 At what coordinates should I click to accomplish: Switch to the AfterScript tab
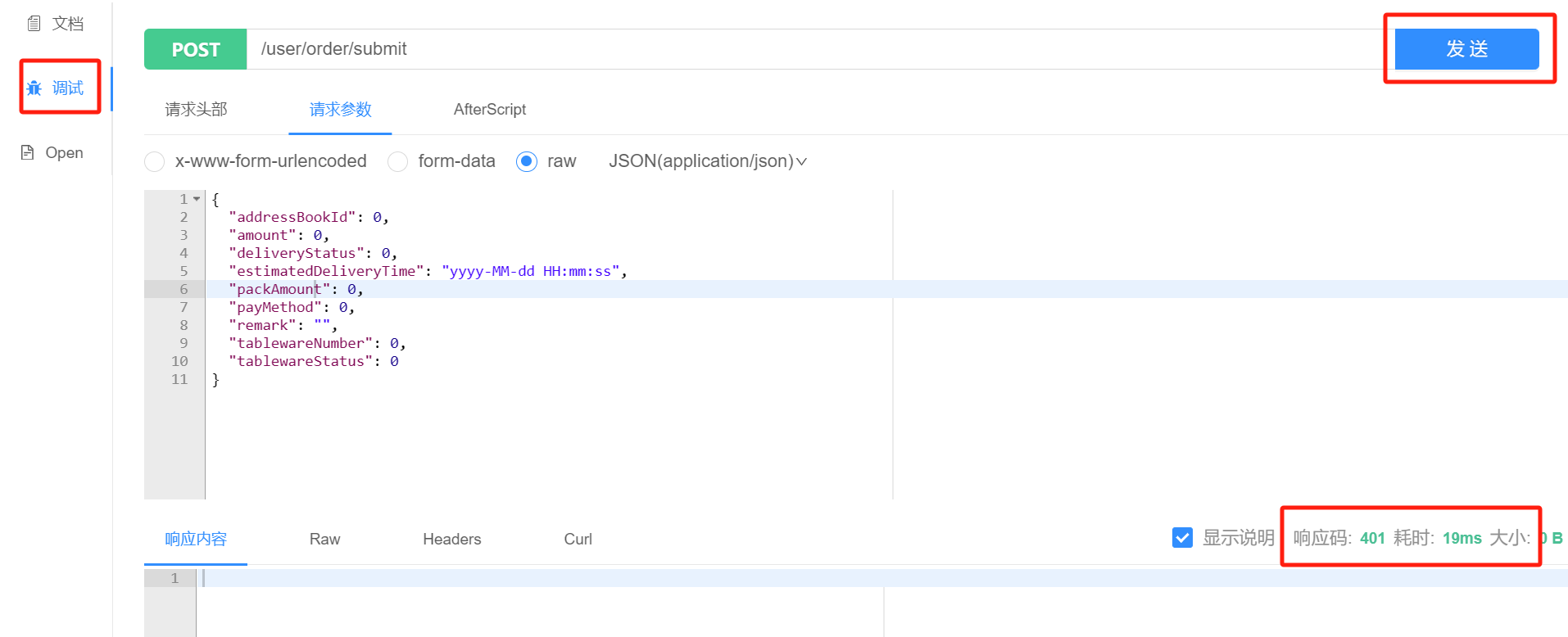click(x=489, y=109)
